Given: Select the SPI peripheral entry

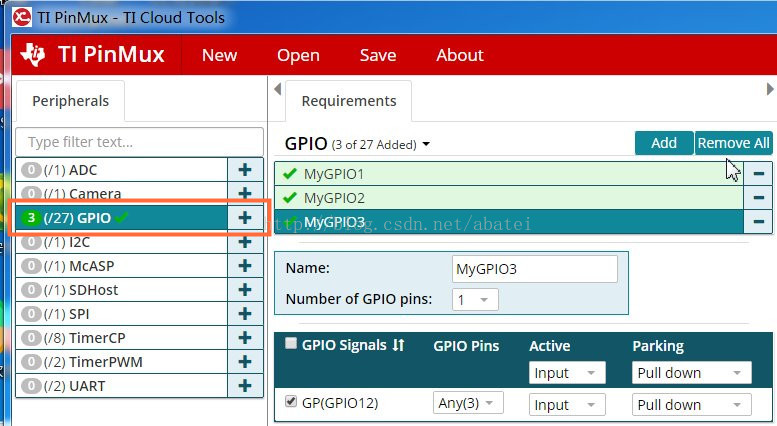Looking at the screenshot, I should tap(121, 314).
